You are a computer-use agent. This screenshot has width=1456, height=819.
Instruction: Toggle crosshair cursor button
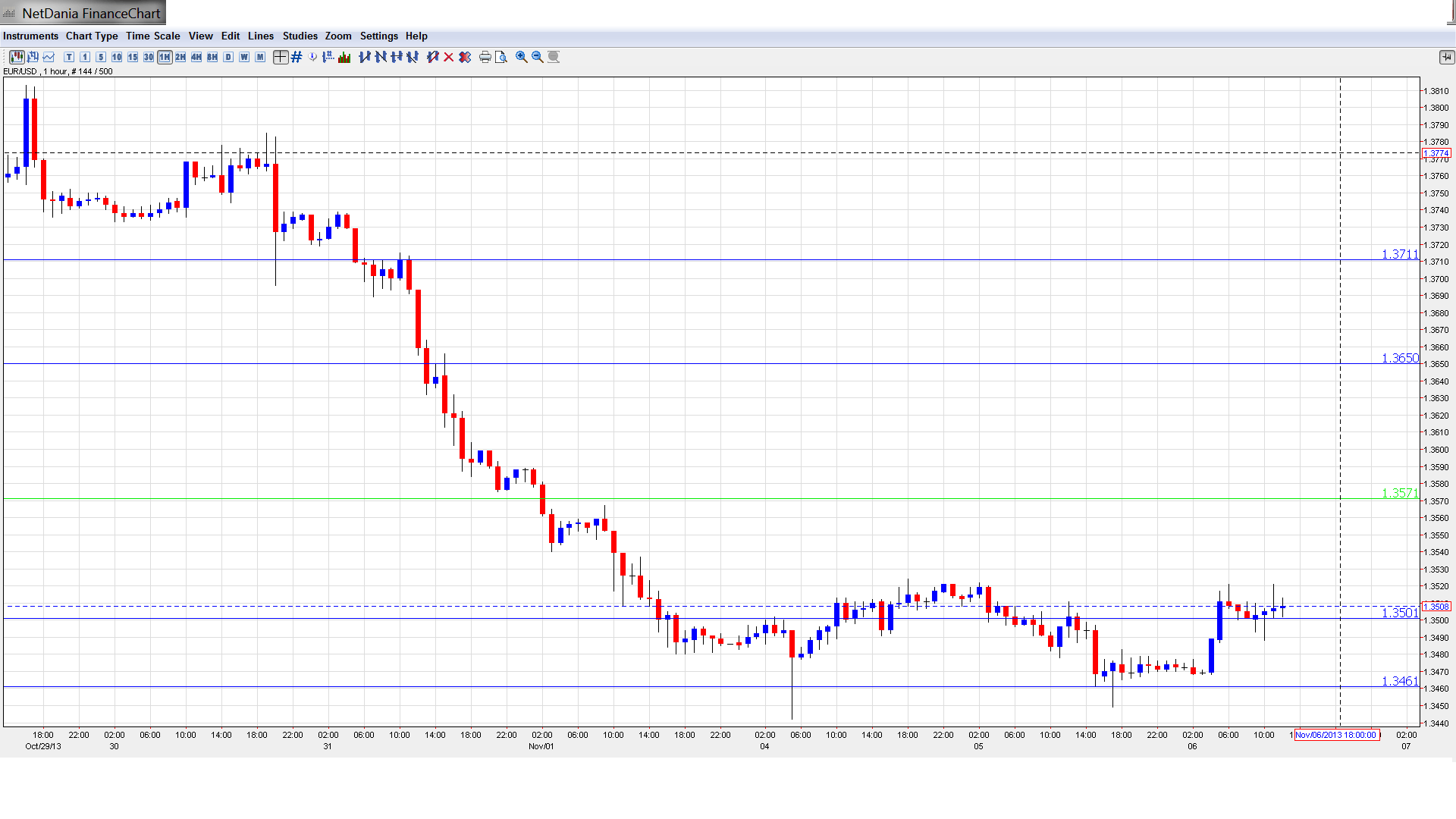(281, 57)
